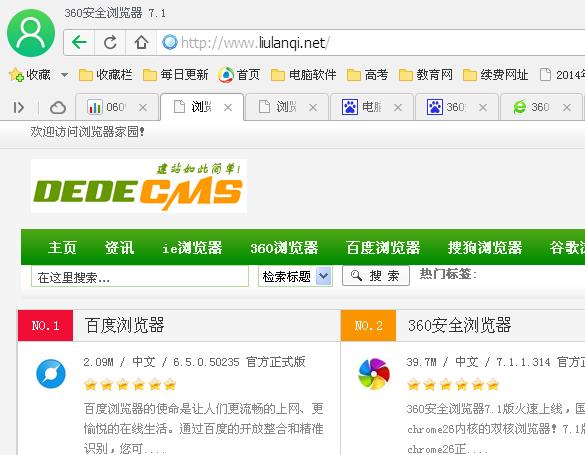Image resolution: width=585 pixels, height=455 pixels.
Task: Open the 每日更新 bookmark folder
Action: click(x=176, y=75)
